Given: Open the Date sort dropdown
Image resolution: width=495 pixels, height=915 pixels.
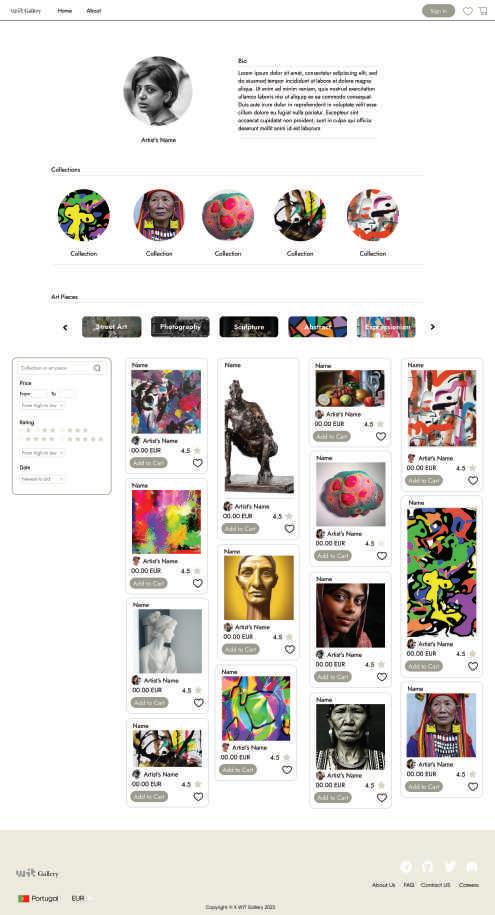Looking at the screenshot, I should 42,479.
